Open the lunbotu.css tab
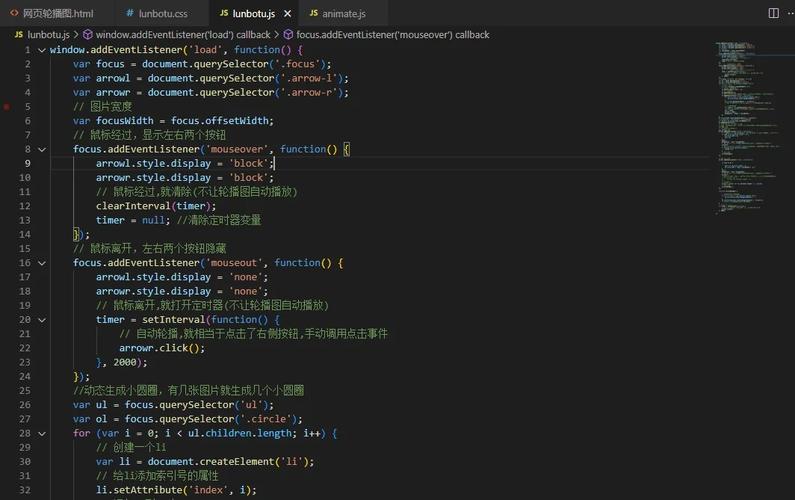This screenshot has width=795, height=500. pyautogui.click(x=162, y=14)
